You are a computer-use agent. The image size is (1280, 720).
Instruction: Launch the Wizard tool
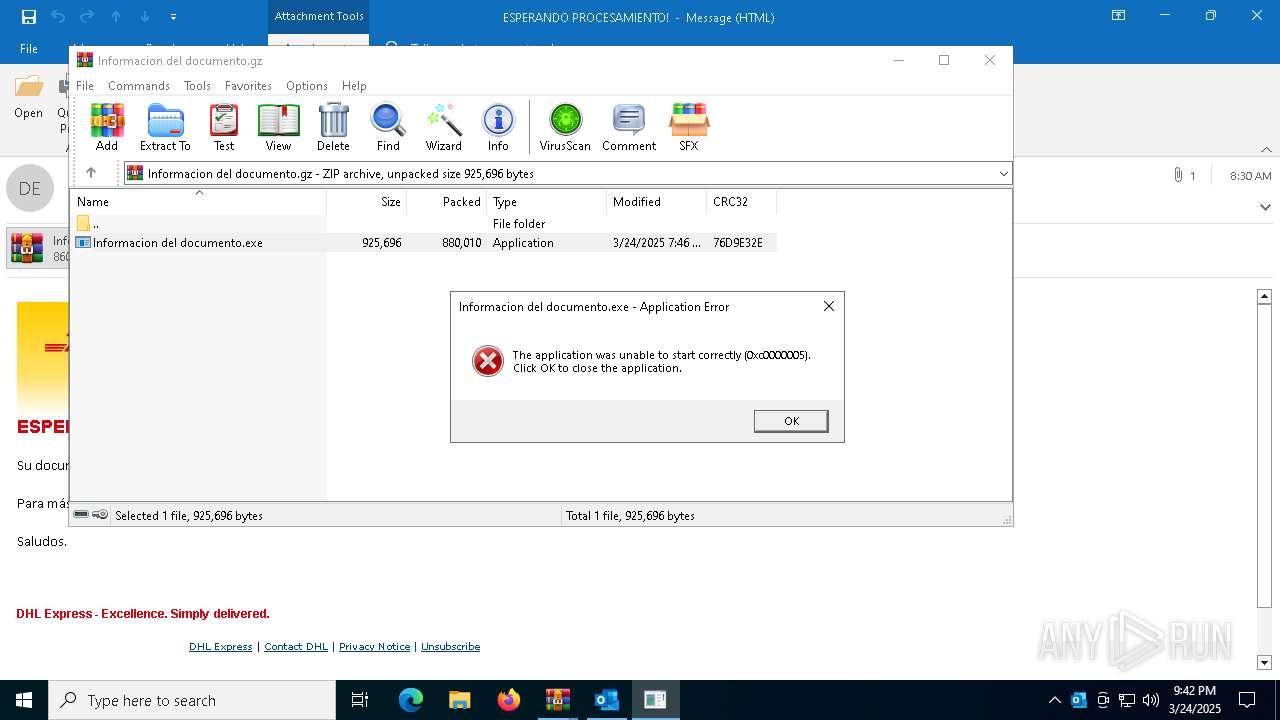[443, 127]
